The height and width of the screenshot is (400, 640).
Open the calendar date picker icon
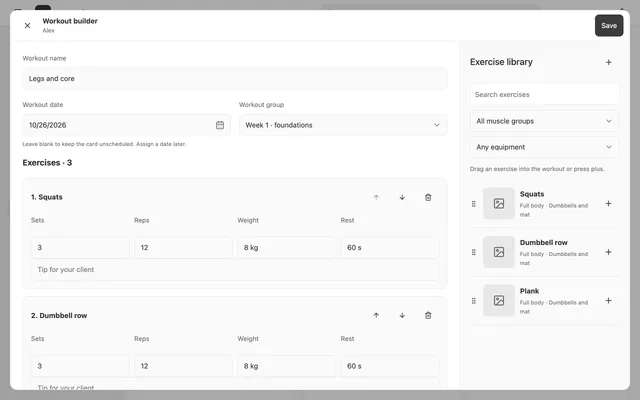coord(220,125)
